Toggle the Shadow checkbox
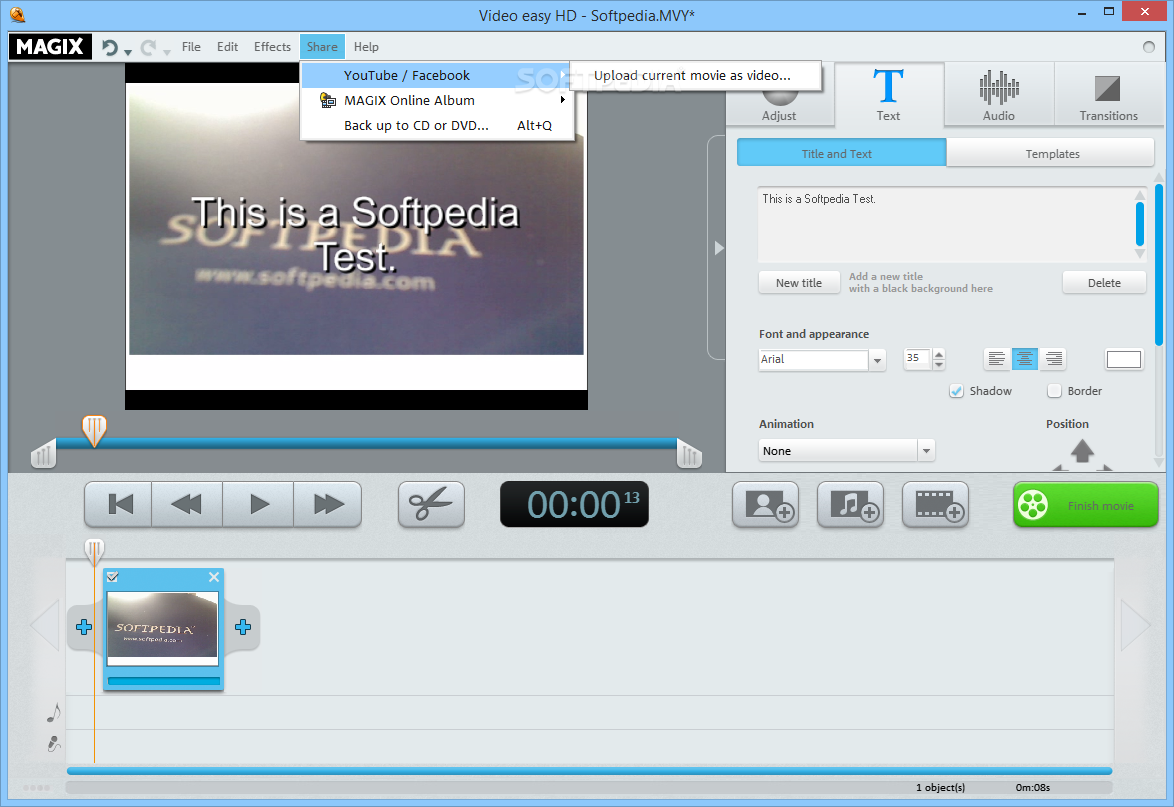The width and height of the screenshot is (1174, 807). (956, 391)
